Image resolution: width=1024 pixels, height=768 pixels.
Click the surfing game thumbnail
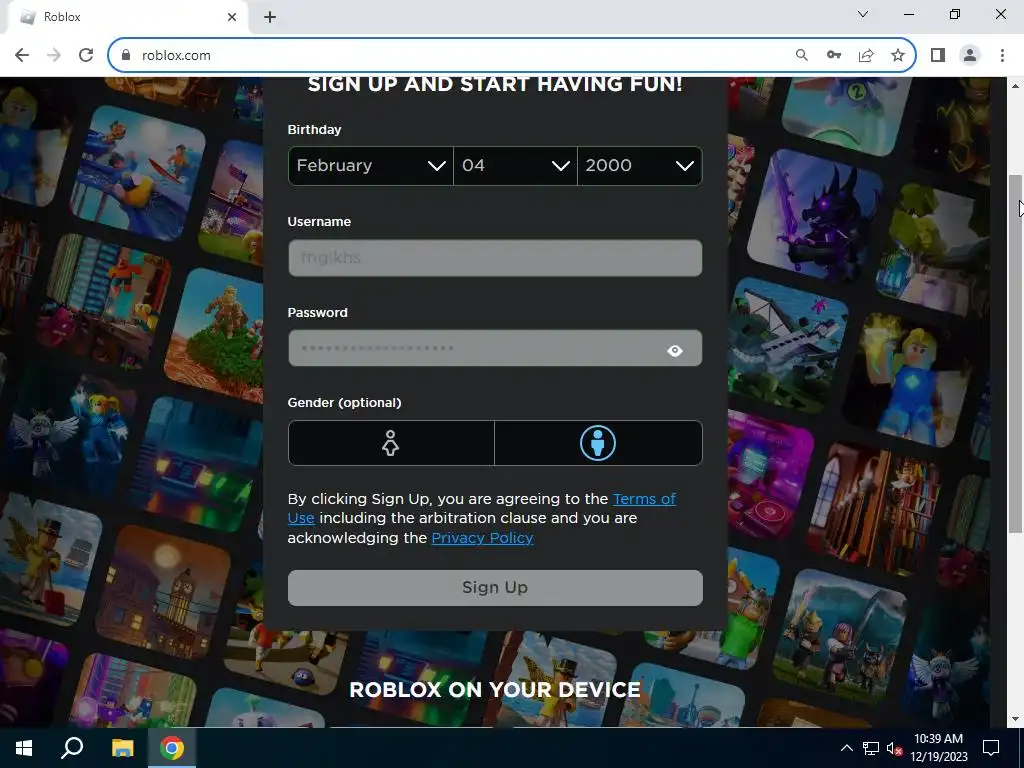138,171
